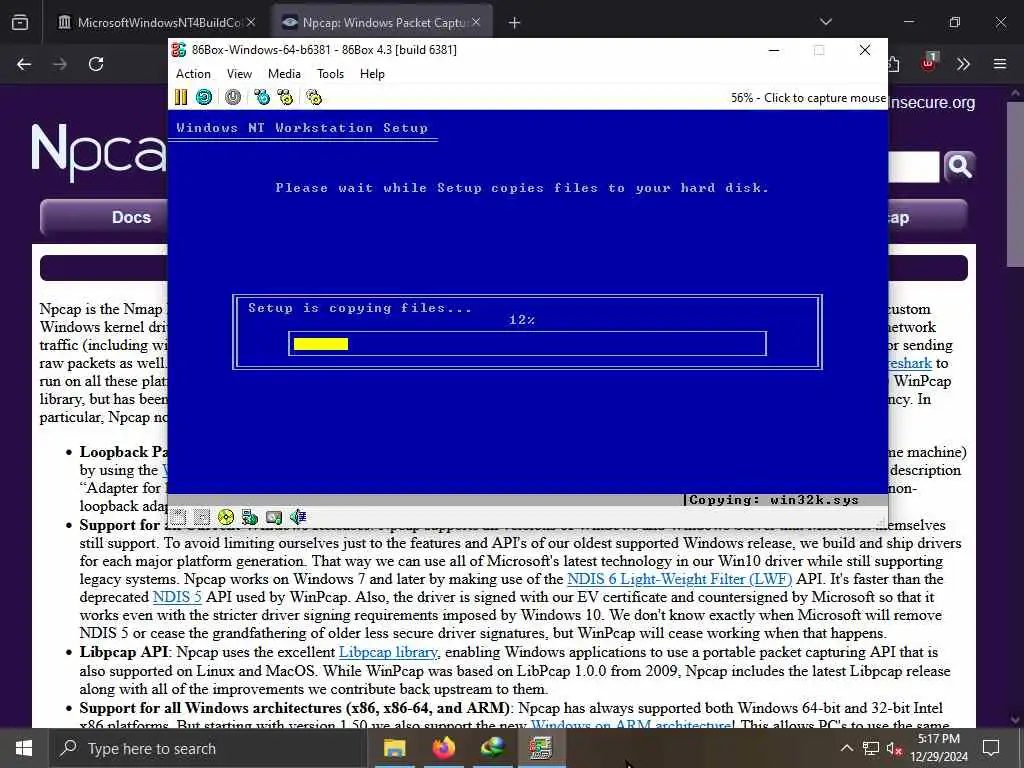Screen dimensions: 1024x768
Task: Send Ctrl+Alt+Esc using yellow keys icon
Action: click(285, 97)
